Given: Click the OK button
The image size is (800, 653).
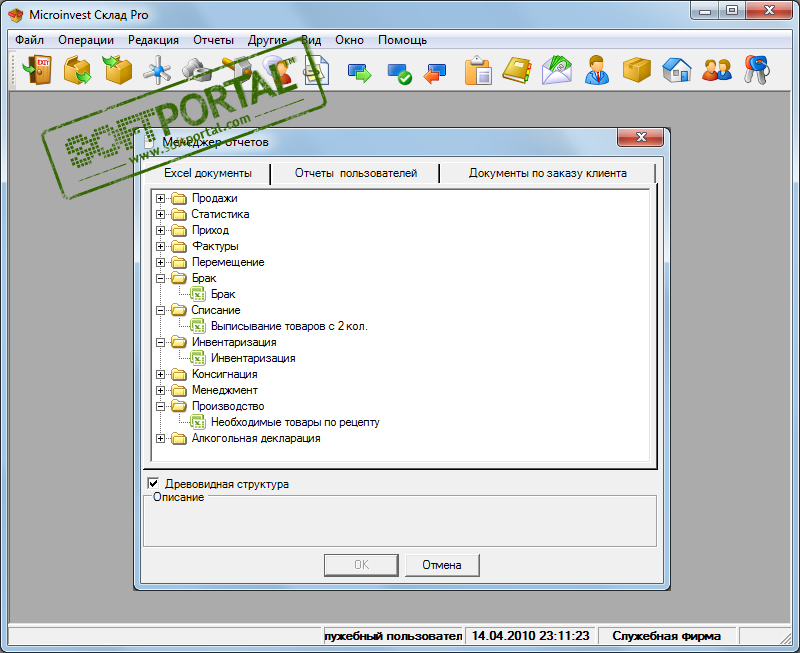Looking at the screenshot, I should [361, 565].
